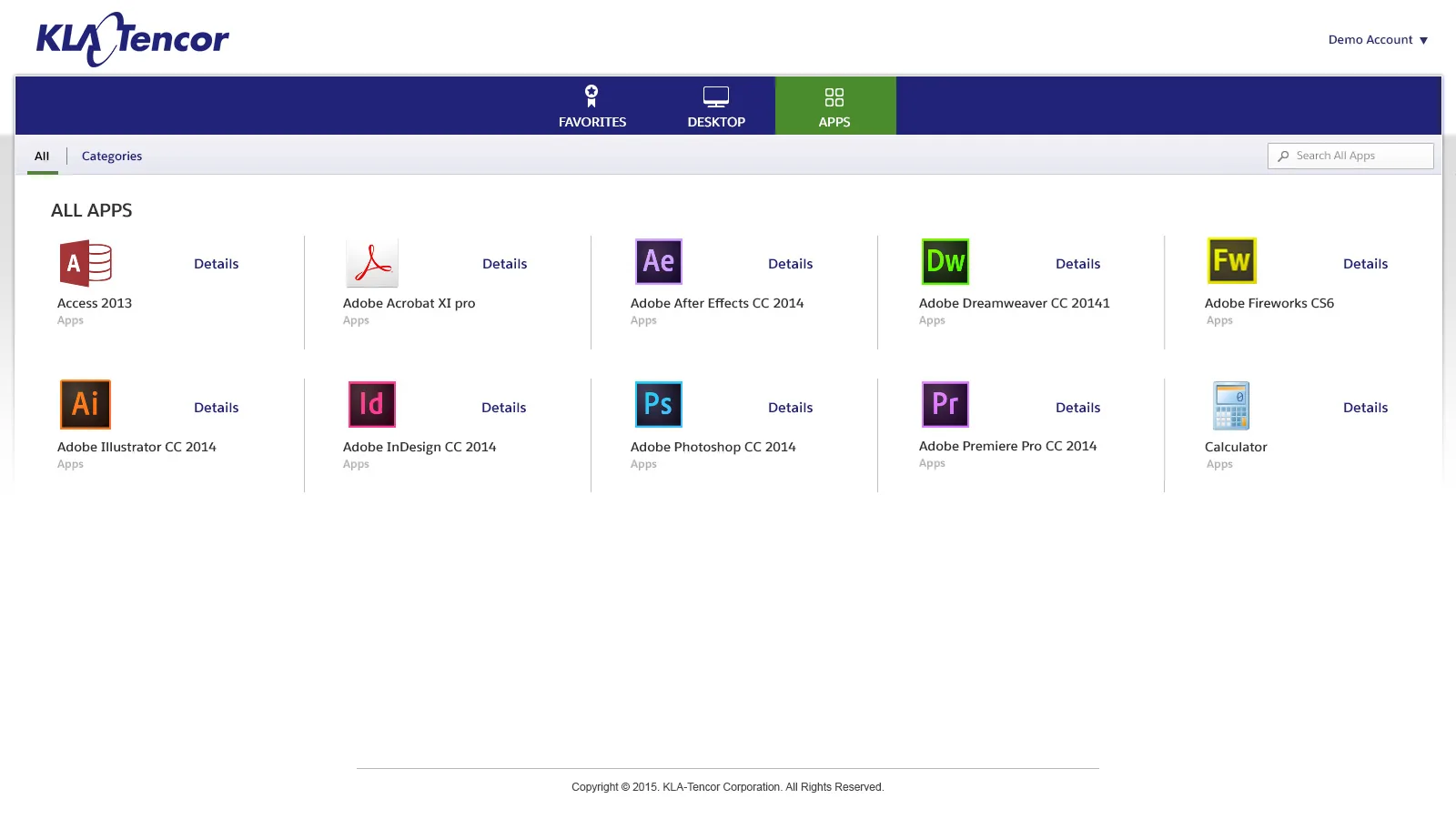Viewport: 1456px width, 819px height.
Task: Expand the Demo Account dropdown
Action: (1378, 40)
